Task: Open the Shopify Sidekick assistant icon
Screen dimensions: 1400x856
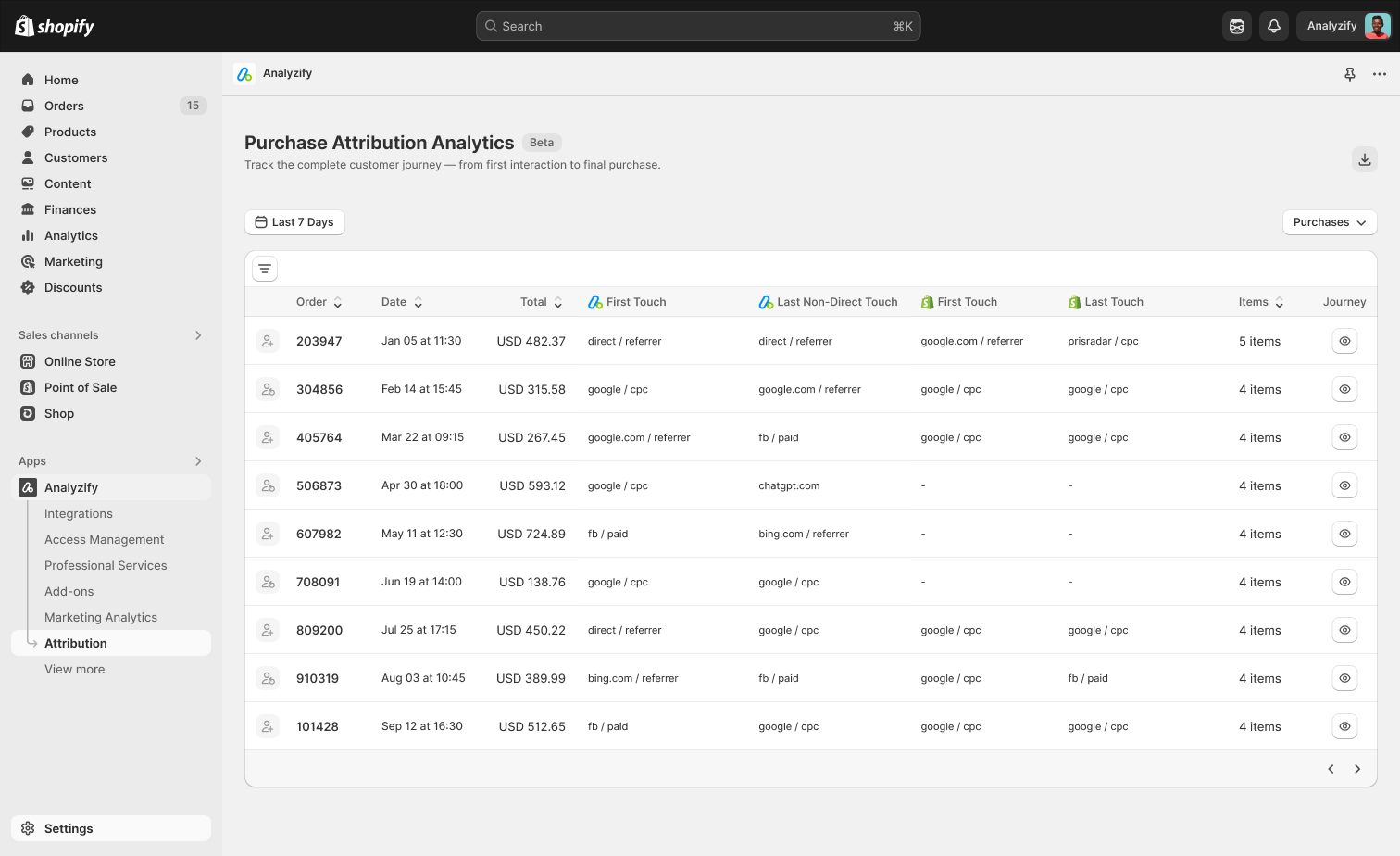Action: 1236,26
